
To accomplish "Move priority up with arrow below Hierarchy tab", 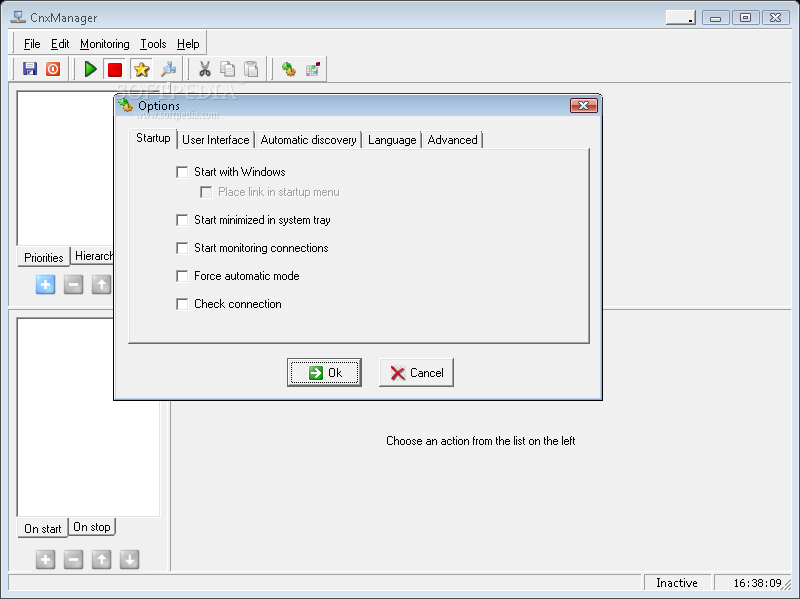I will (102, 284).
